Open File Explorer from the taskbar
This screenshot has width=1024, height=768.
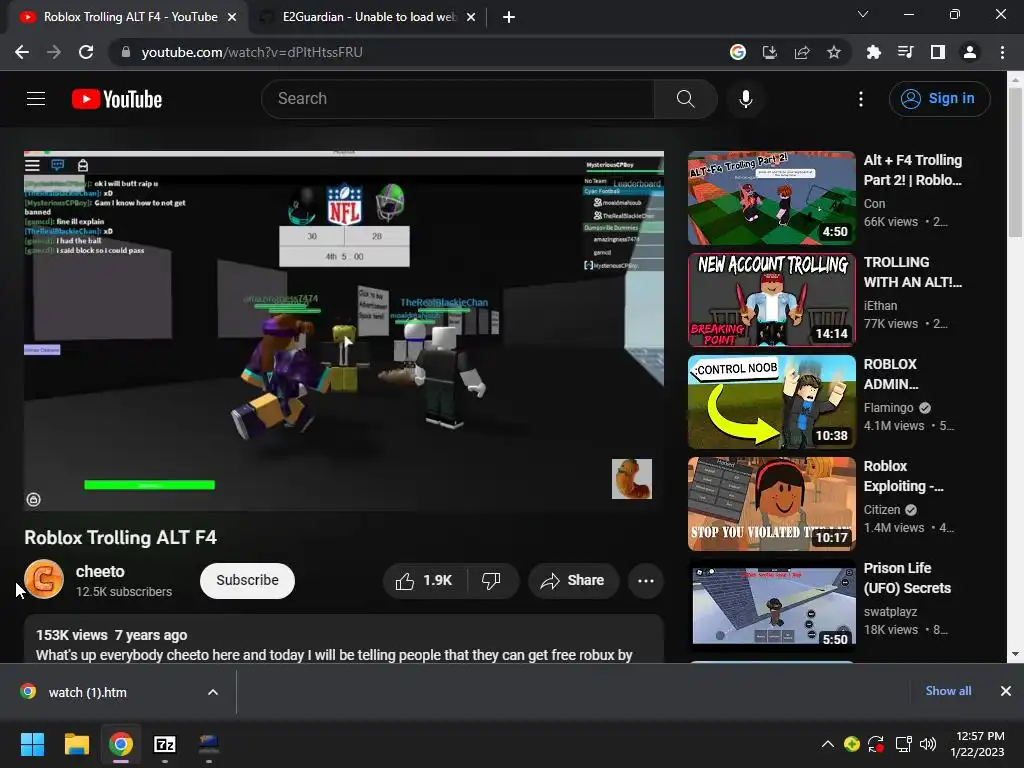coord(76,744)
